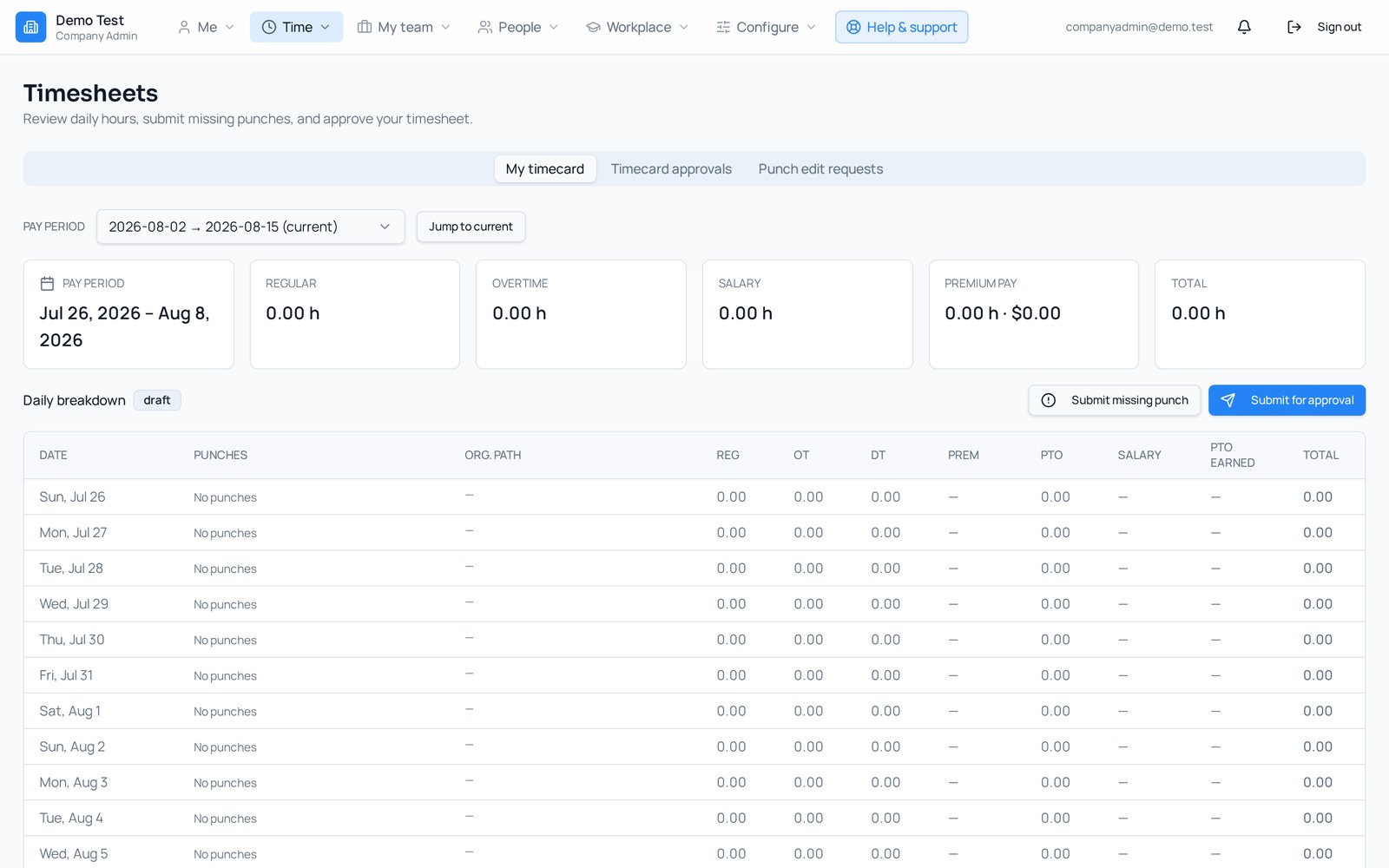Screen dimensions: 1389x868
Task: Click the sign out arrow icon
Action: pos(1294,27)
